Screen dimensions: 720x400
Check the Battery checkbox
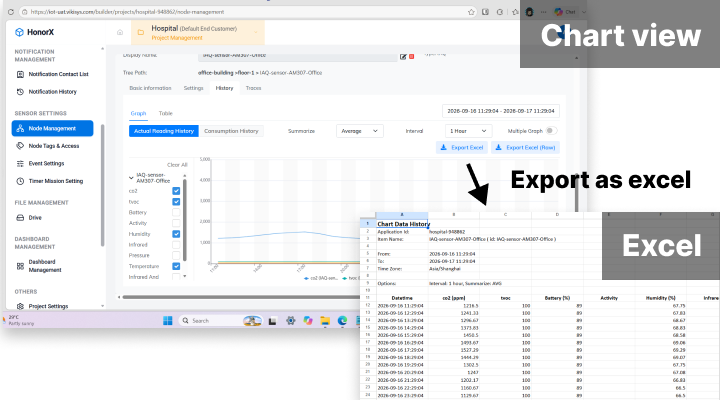pos(176,212)
